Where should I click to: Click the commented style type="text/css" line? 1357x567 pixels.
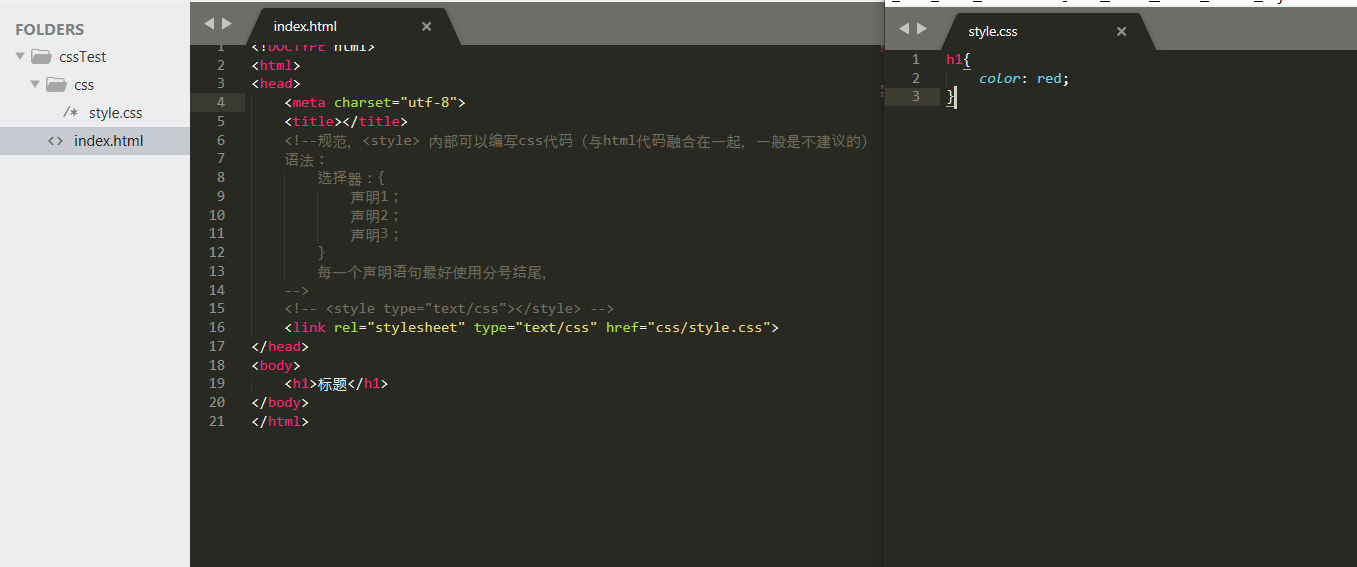pyautogui.click(x=449, y=309)
